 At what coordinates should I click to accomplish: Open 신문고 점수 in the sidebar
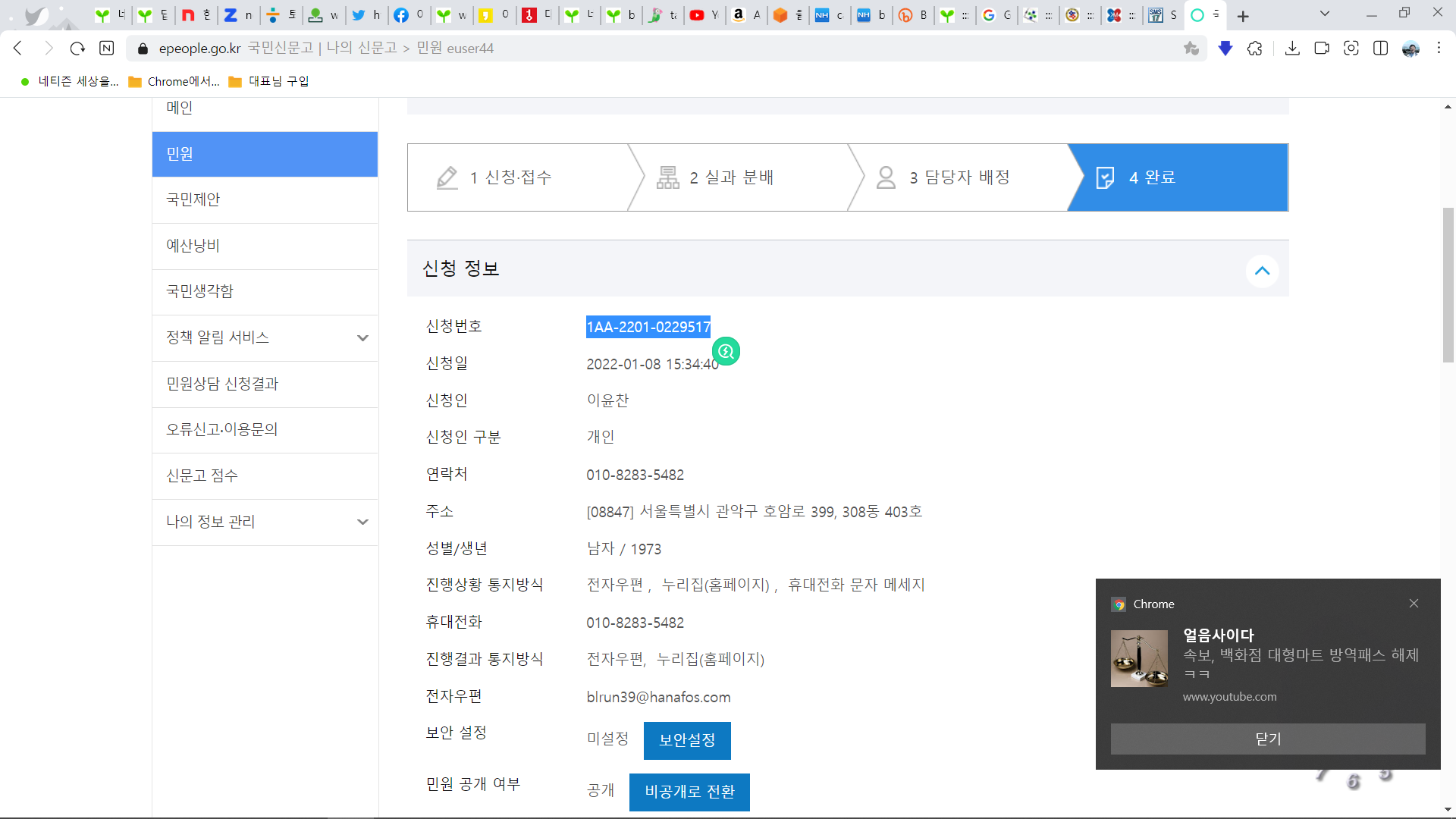(x=265, y=475)
